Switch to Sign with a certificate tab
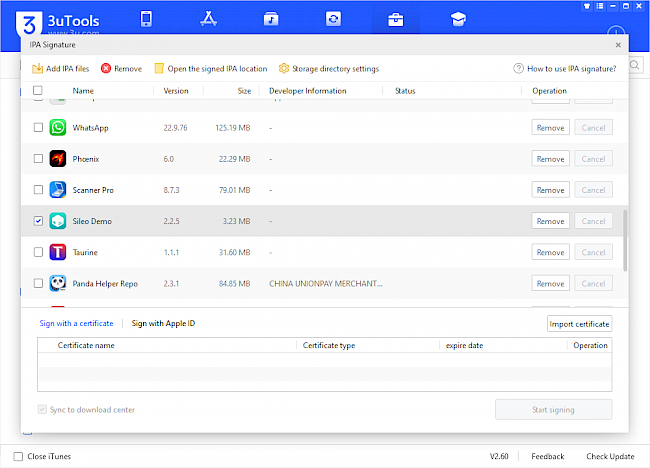650x468 pixels. tap(76, 323)
